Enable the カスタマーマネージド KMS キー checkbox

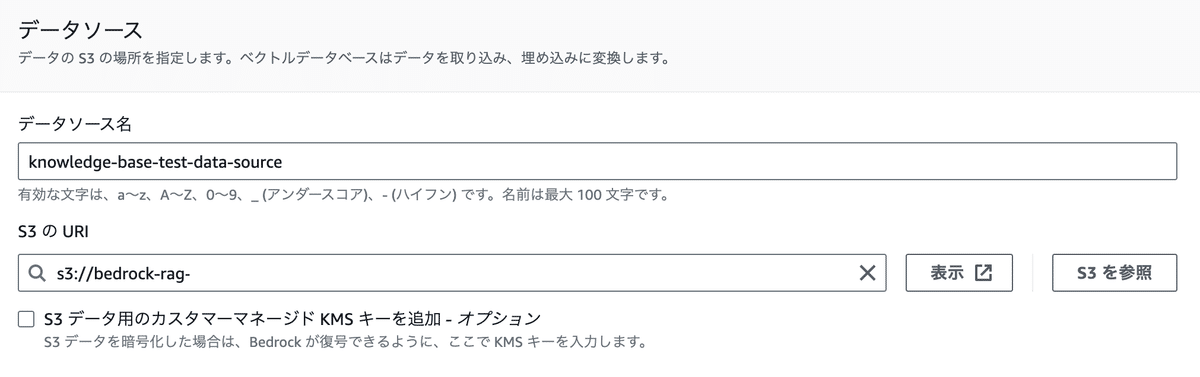tap(26, 319)
